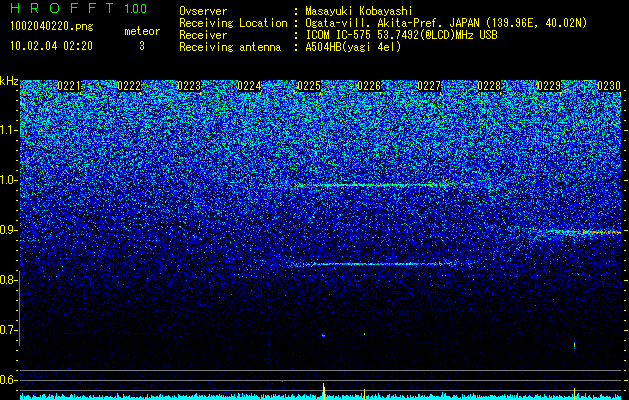Click the meteor echo streak below 0229 near 0.67 kHz
This screenshot has height=400, width=629.
(x=574, y=345)
